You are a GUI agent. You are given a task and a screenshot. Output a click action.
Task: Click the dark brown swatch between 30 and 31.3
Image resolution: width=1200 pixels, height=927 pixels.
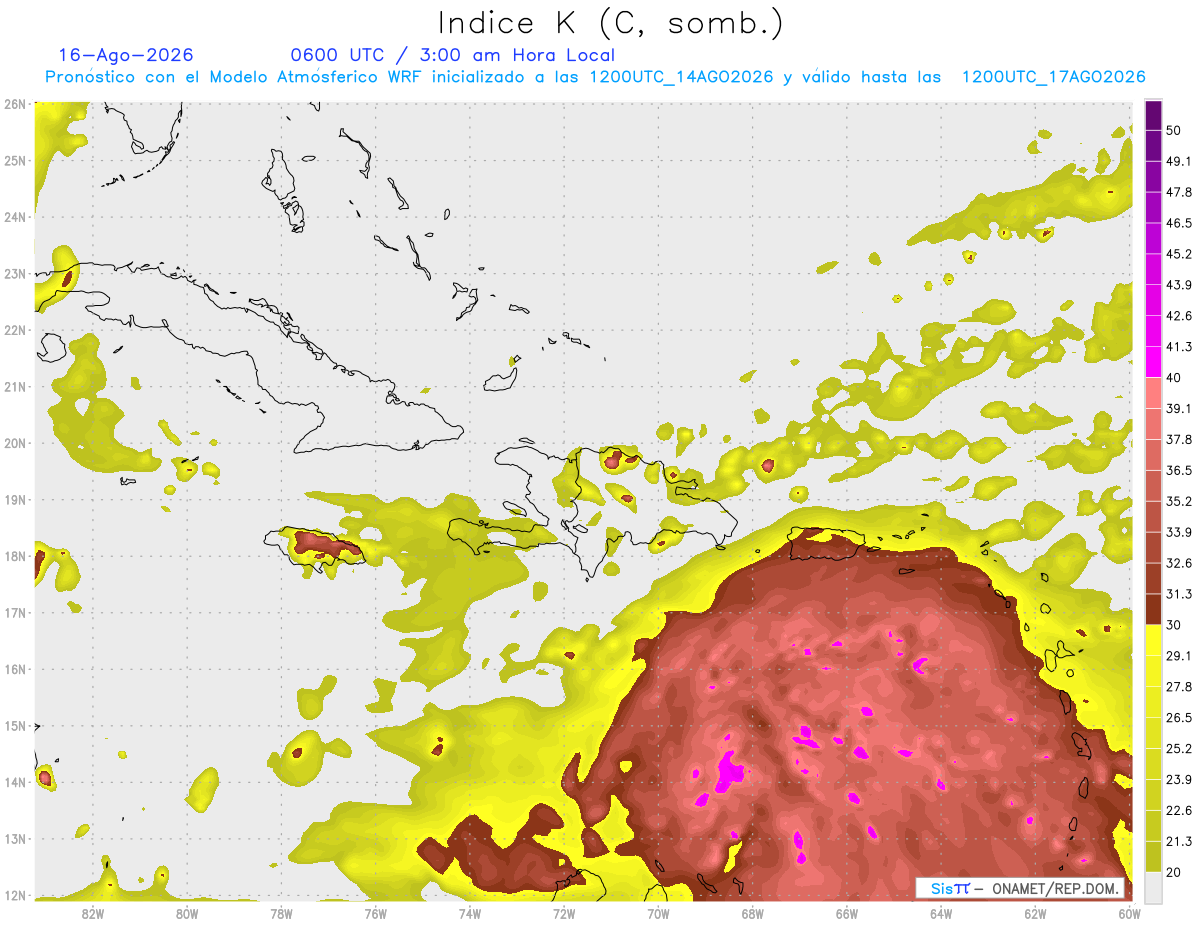coord(1154,609)
